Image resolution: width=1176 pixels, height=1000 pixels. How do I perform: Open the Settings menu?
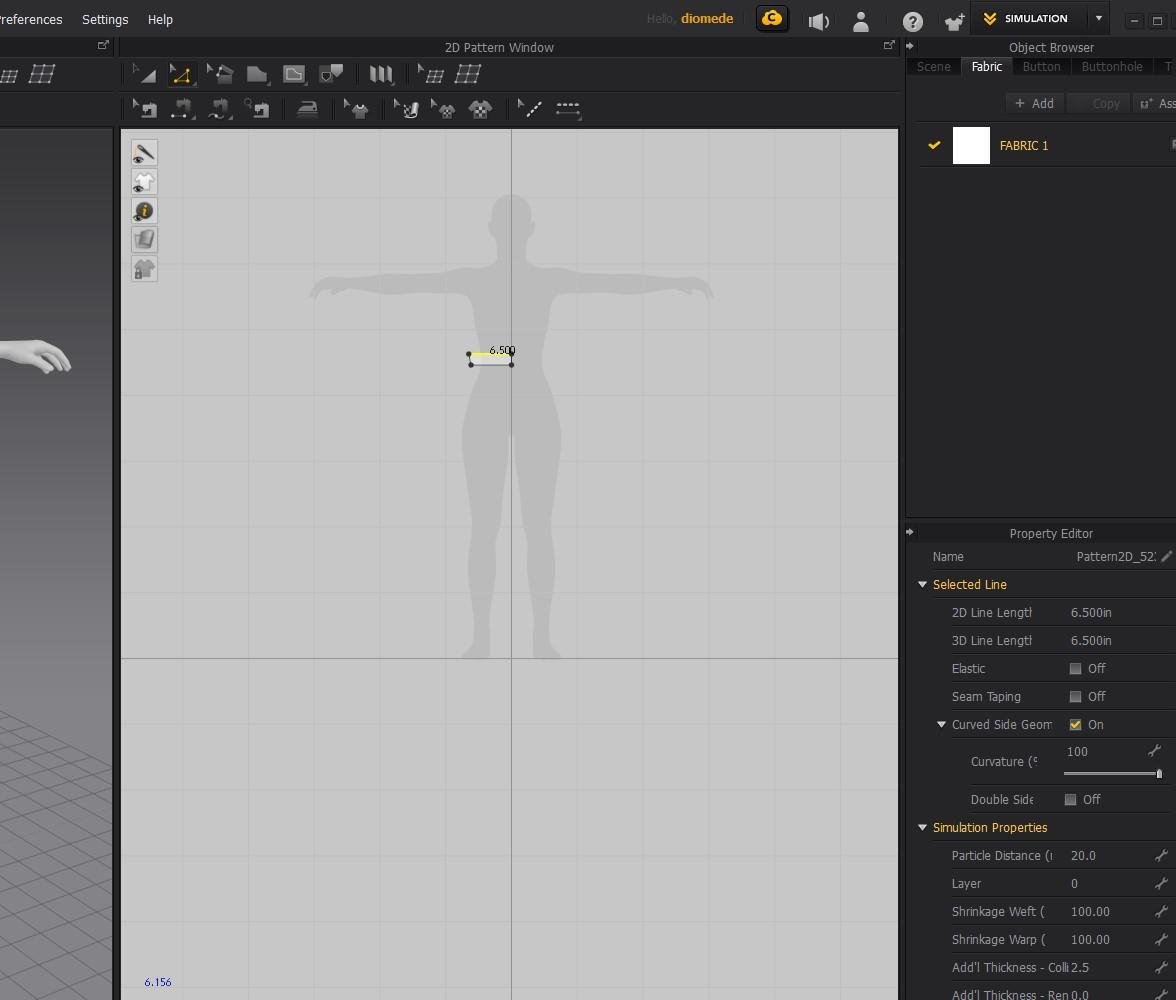click(x=105, y=19)
